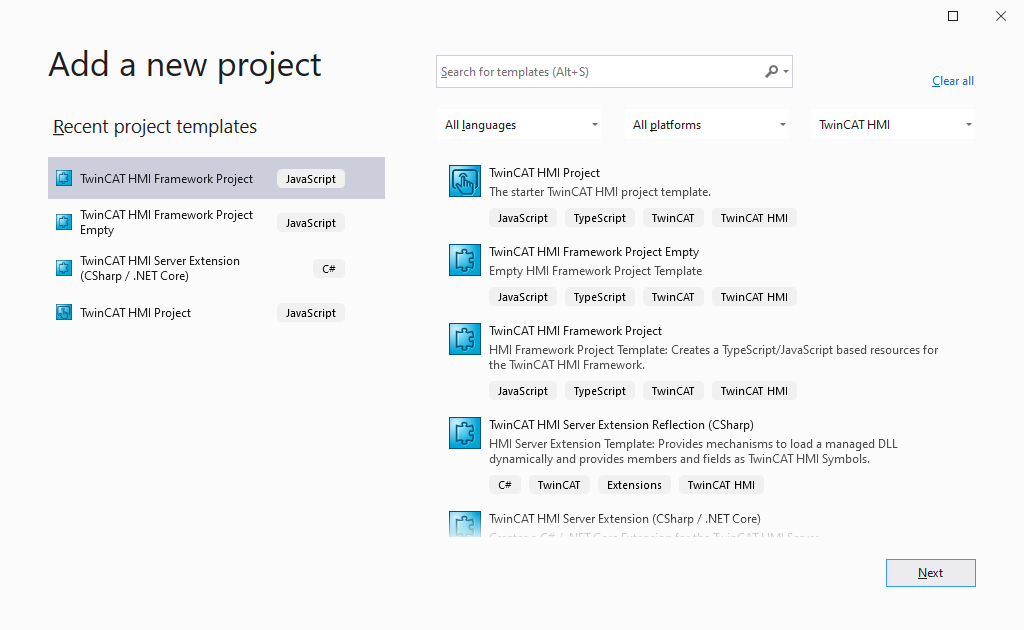Select recent TwinCAT HMI Server Extension template

coord(216,268)
